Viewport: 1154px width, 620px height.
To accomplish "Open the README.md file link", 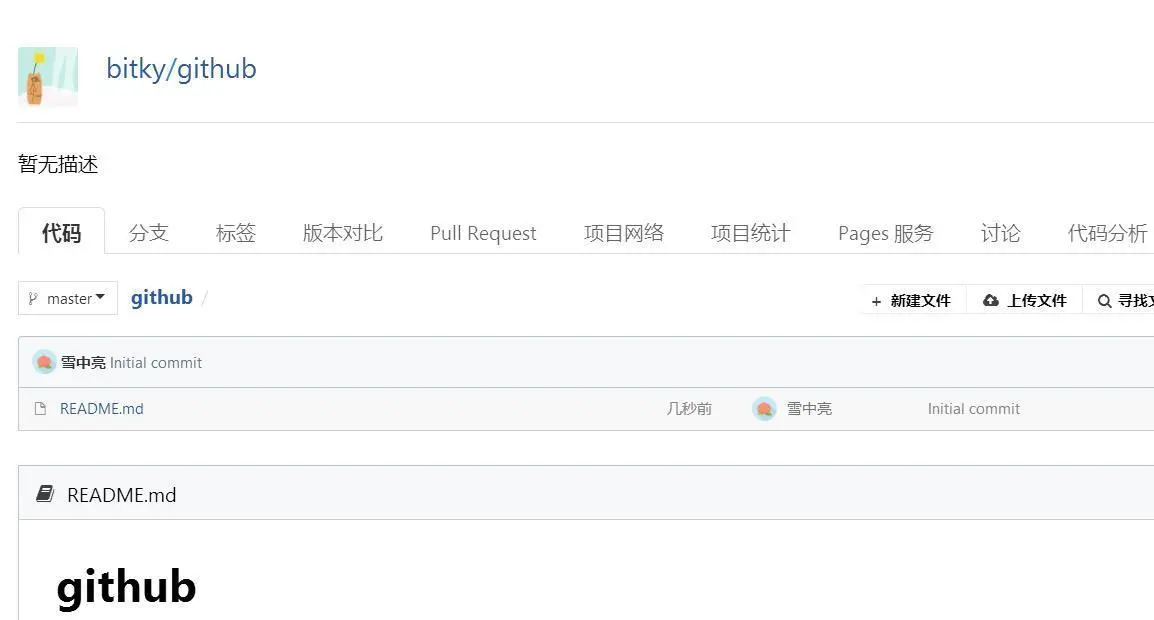I will click(x=101, y=408).
